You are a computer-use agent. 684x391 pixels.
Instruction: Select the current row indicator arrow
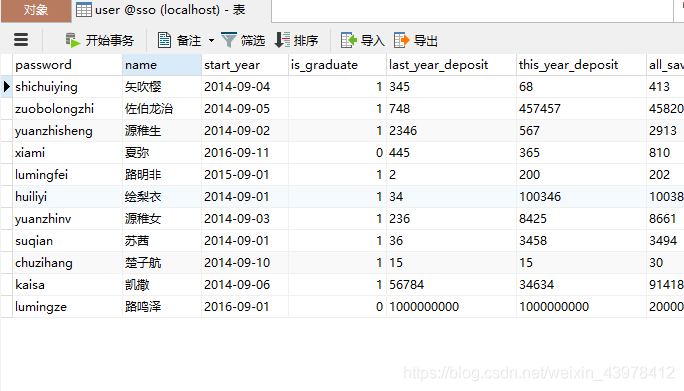point(7,86)
